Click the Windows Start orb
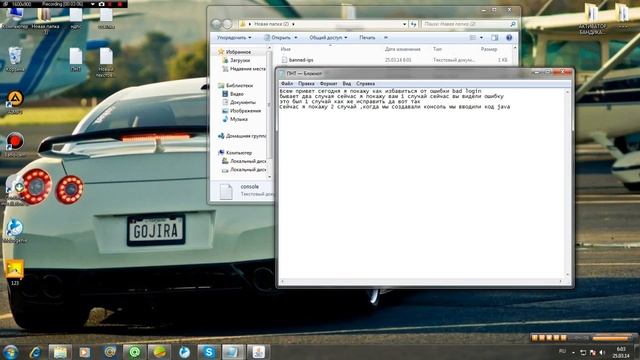640x360 pixels. [10, 352]
